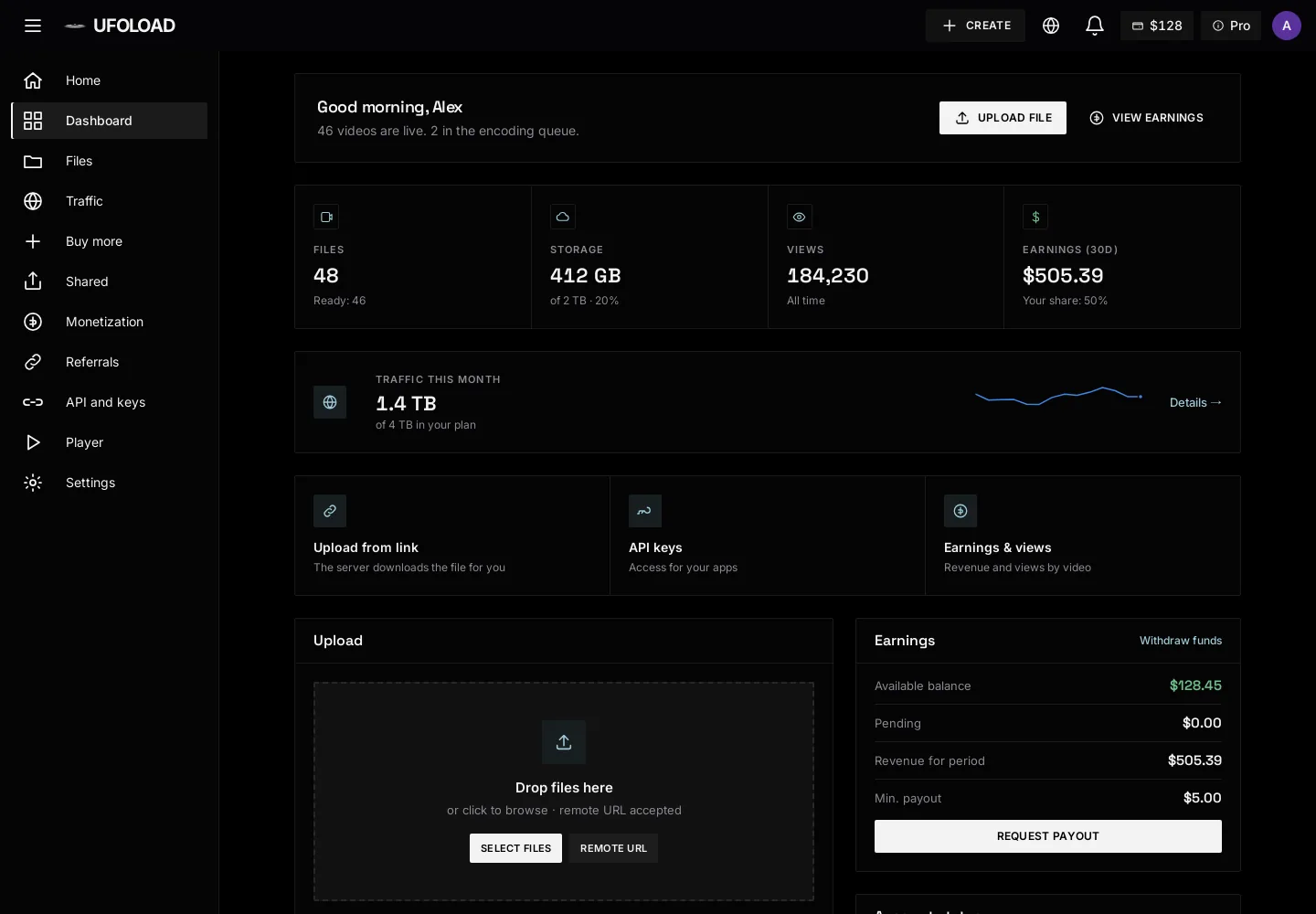This screenshot has width=1316, height=914.
Task: Click the Remote URL button
Action: (x=613, y=848)
